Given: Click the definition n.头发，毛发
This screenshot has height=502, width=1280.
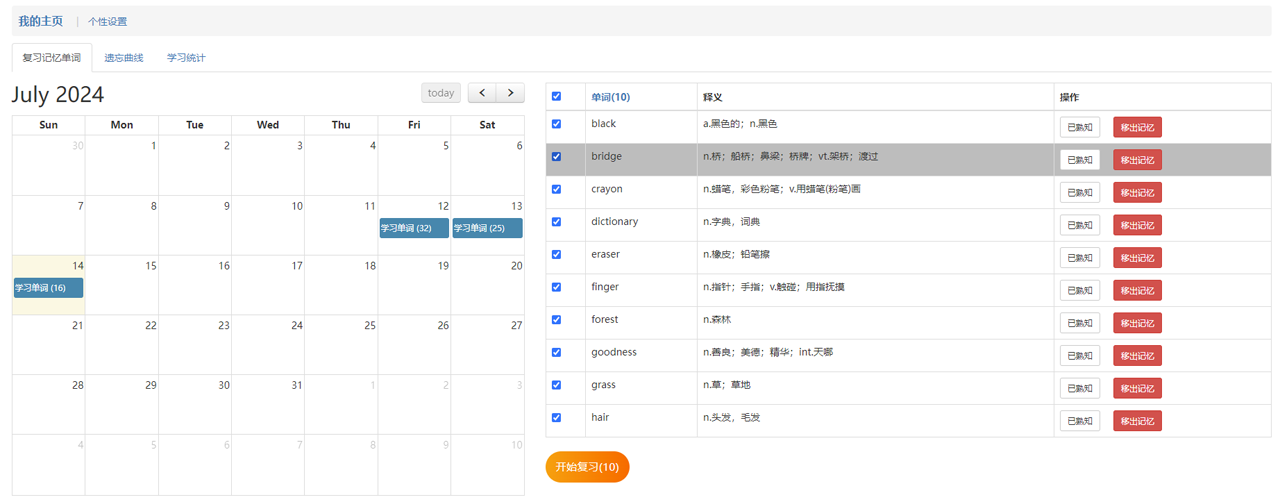Looking at the screenshot, I should [731, 417].
